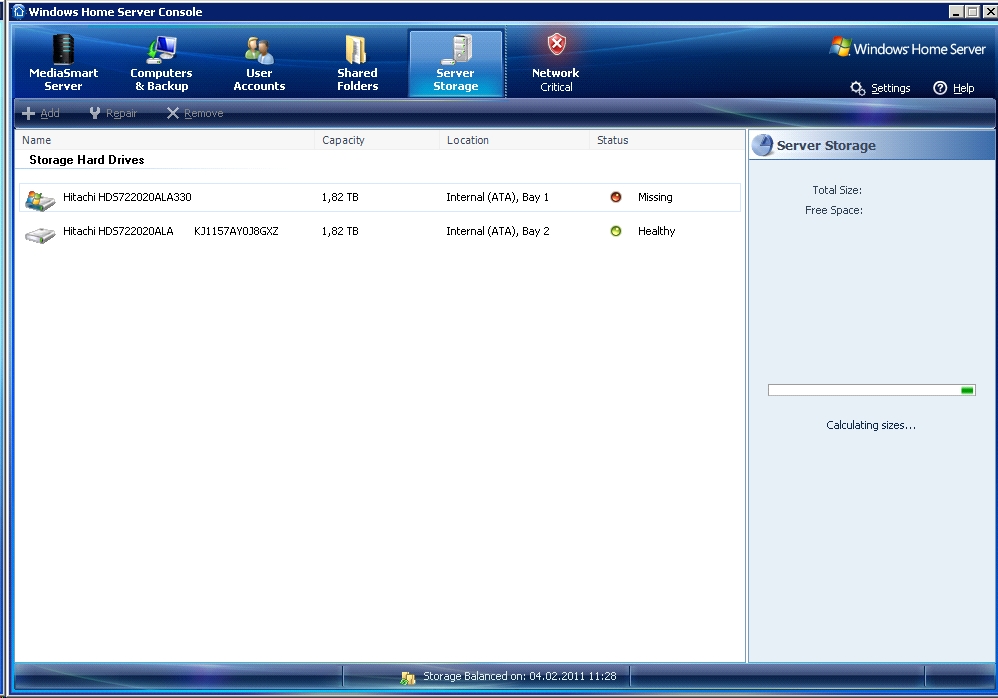Select drive with serial KJ1157AY0J8GXZ
The image size is (998, 698).
(380, 232)
